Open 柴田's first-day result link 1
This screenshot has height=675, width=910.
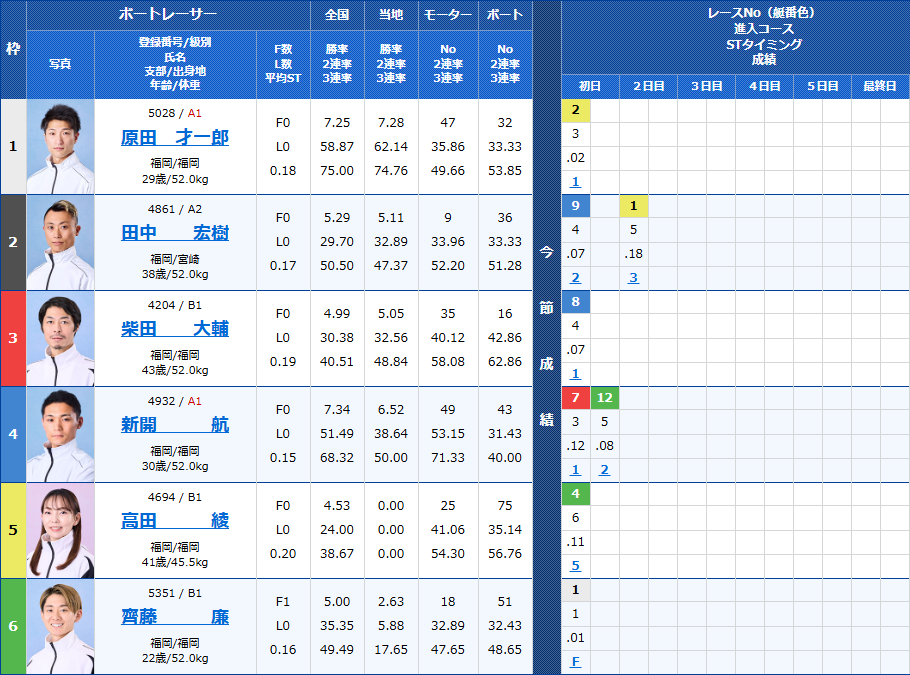pos(575,374)
